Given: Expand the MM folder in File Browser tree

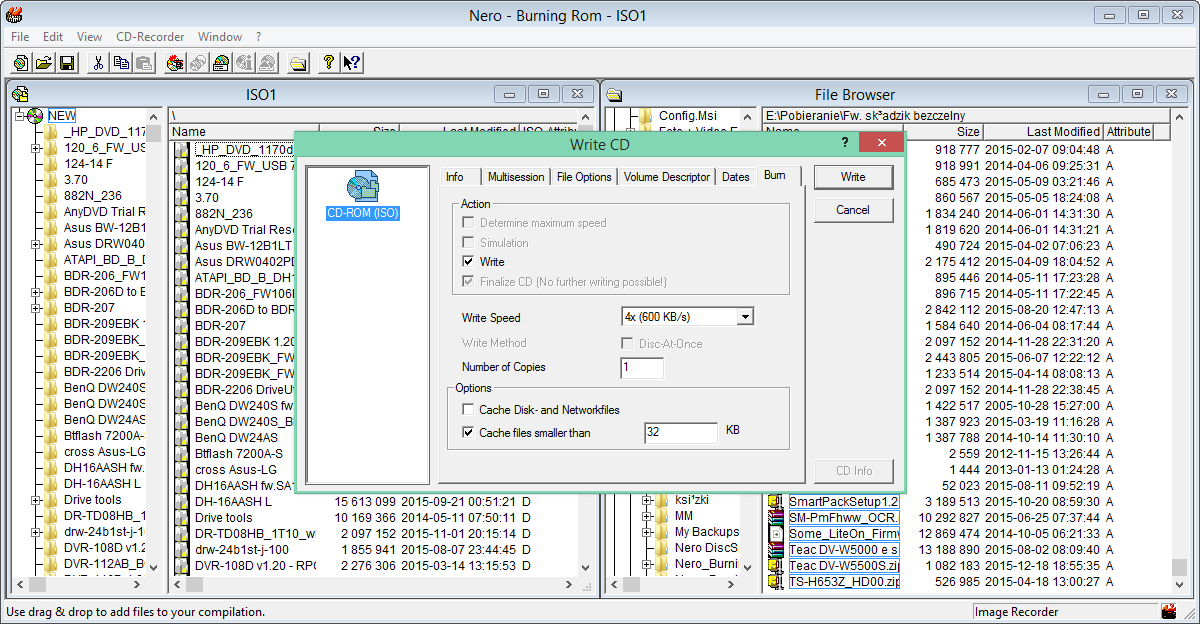Looking at the screenshot, I should click(x=647, y=516).
